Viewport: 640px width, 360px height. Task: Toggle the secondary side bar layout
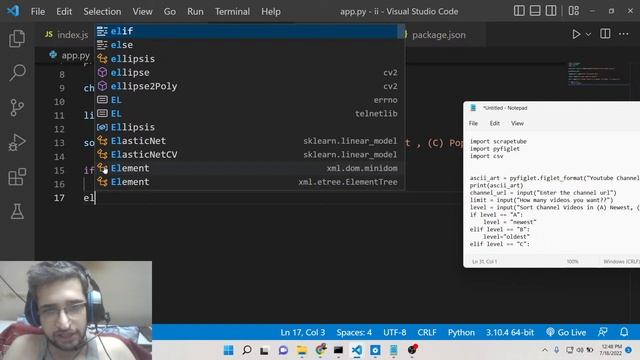(551, 11)
